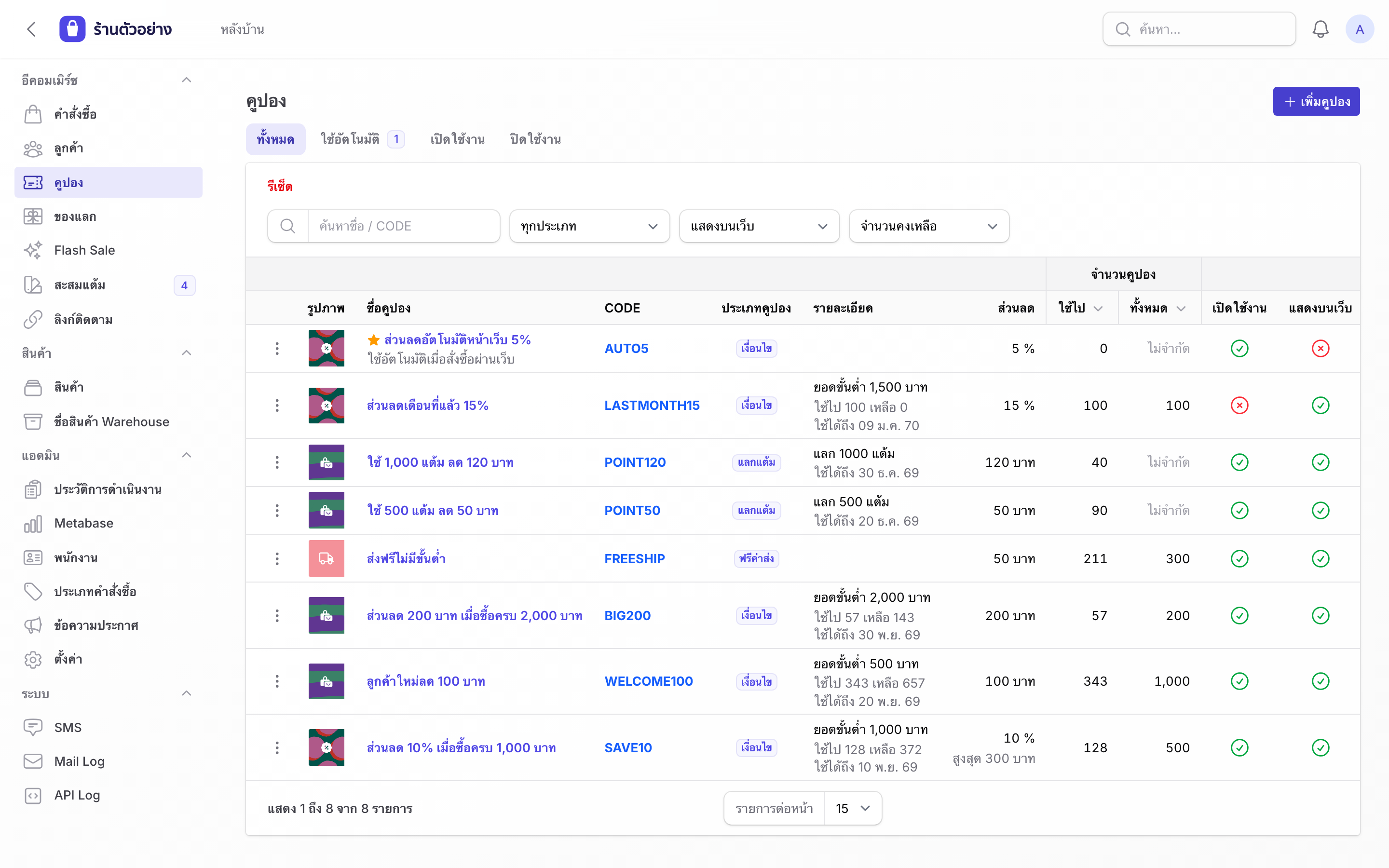The width and height of the screenshot is (1389, 868).
Task: Go to Flash Sale in sidebar
Action: click(x=109, y=250)
